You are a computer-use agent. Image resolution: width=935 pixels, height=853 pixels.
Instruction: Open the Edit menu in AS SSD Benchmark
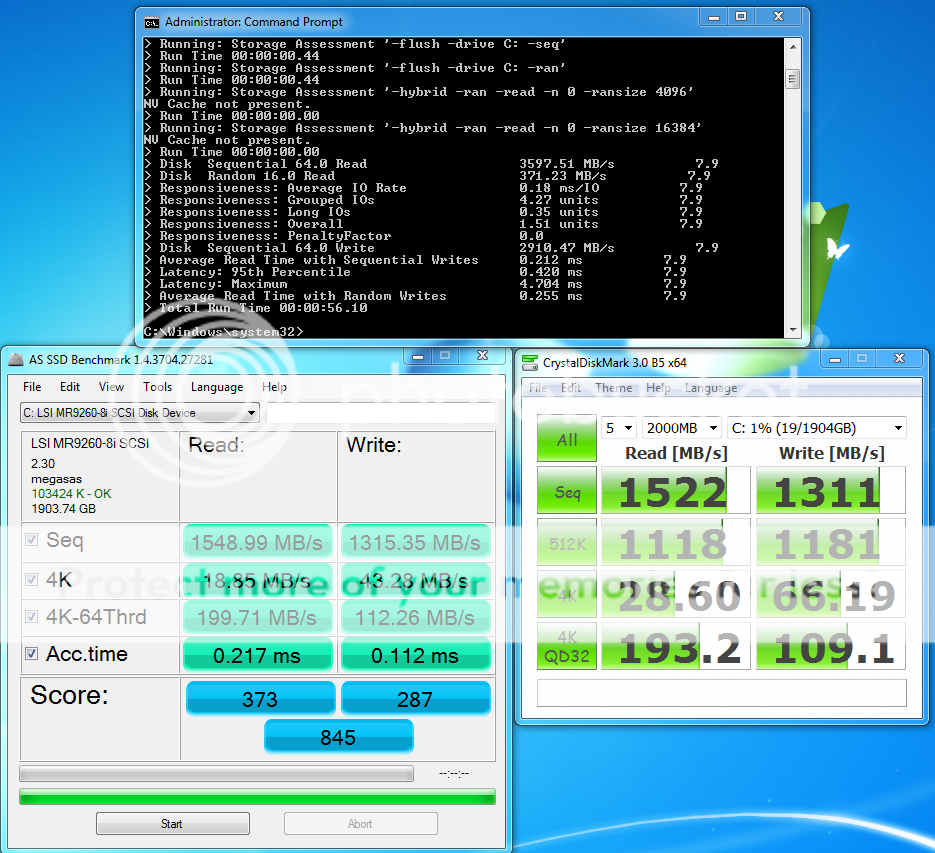point(70,387)
